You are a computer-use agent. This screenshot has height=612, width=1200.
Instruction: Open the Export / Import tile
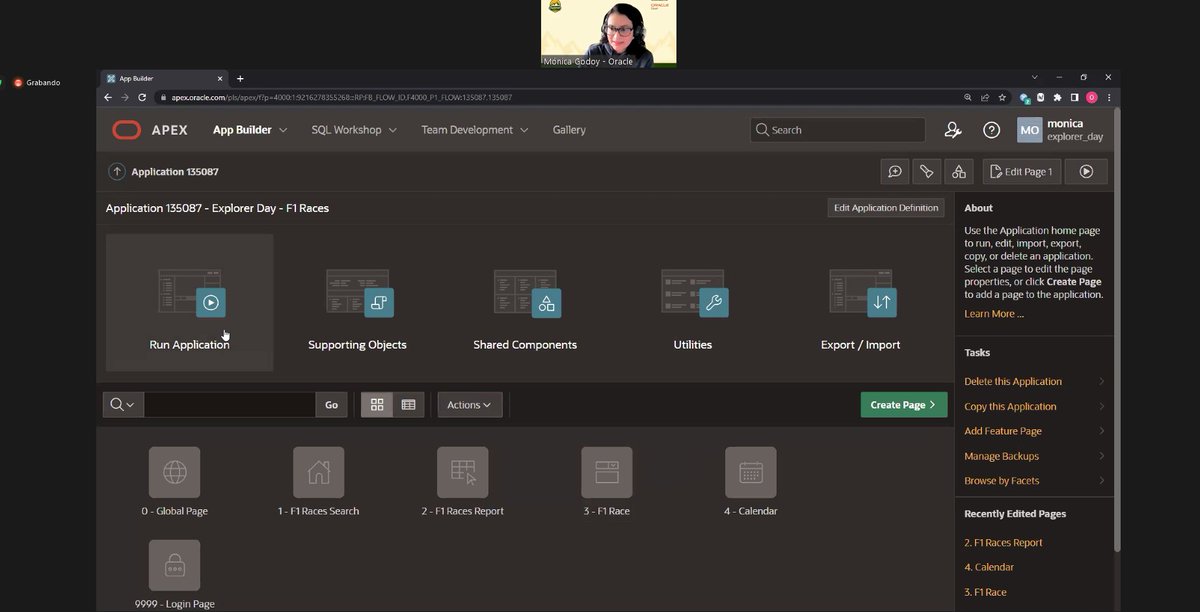pos(860,303)
